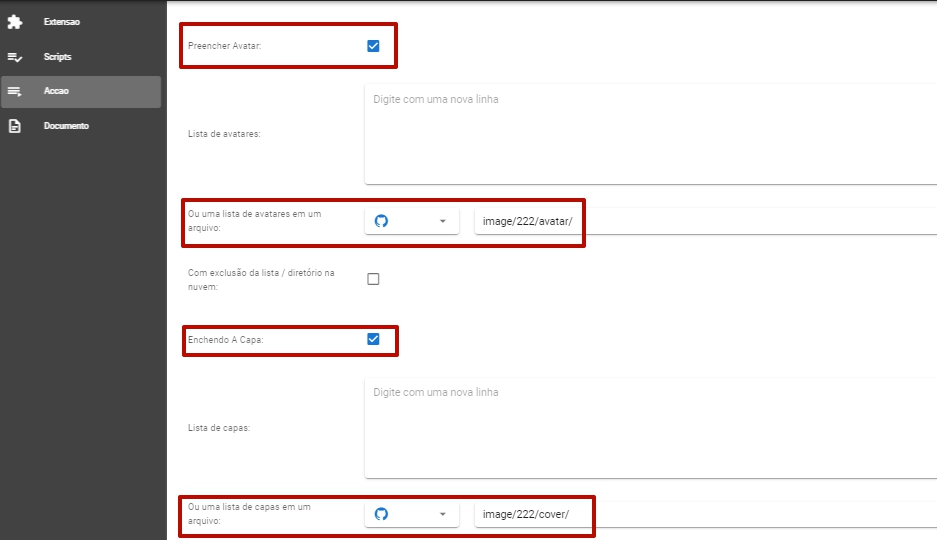The width and height of the screenshot is (937, 540).
Task: Click the label Ou uma lista de avatares em um arquivo
Action: (255, 221)
